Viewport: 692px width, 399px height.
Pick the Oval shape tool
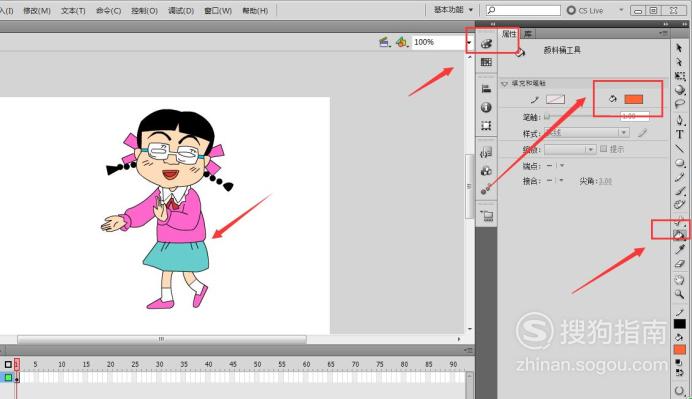click(x=680, y=163)
